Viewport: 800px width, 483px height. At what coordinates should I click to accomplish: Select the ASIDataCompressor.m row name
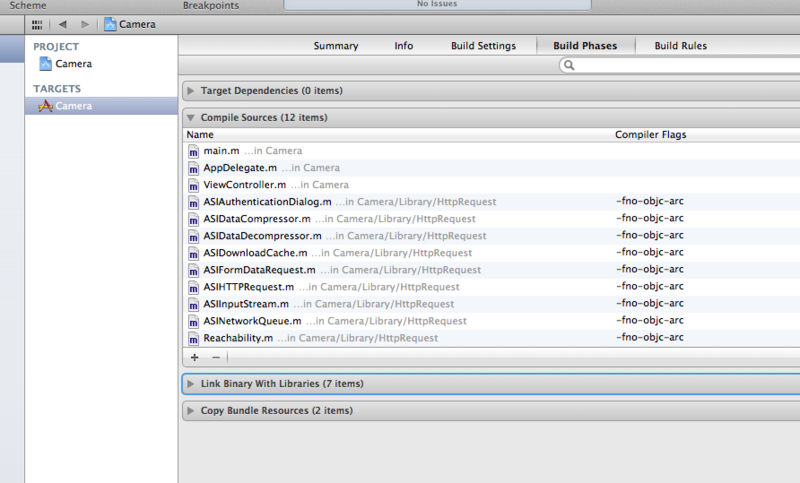[257, 219]
